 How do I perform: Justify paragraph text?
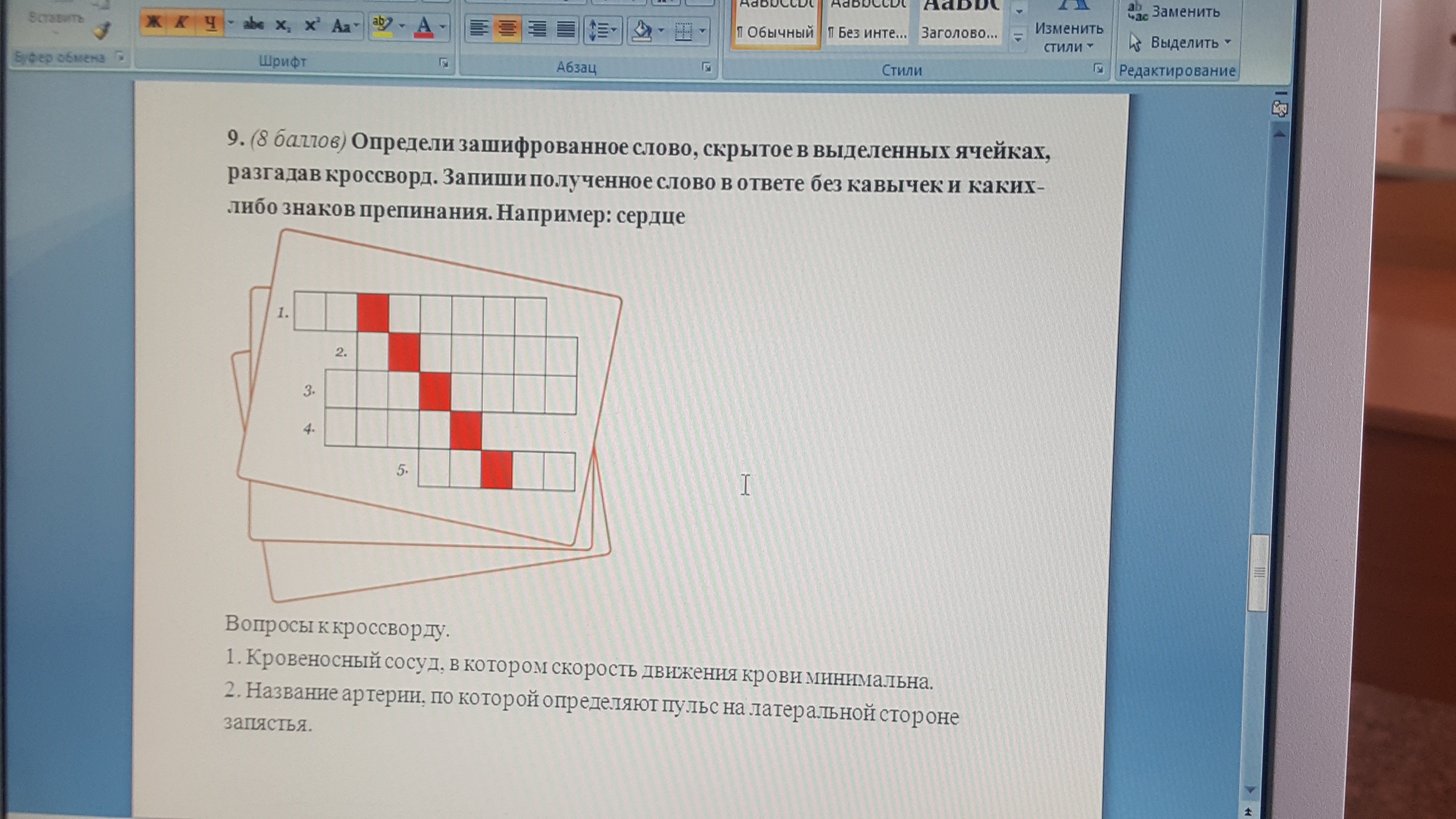pos(566,30)
